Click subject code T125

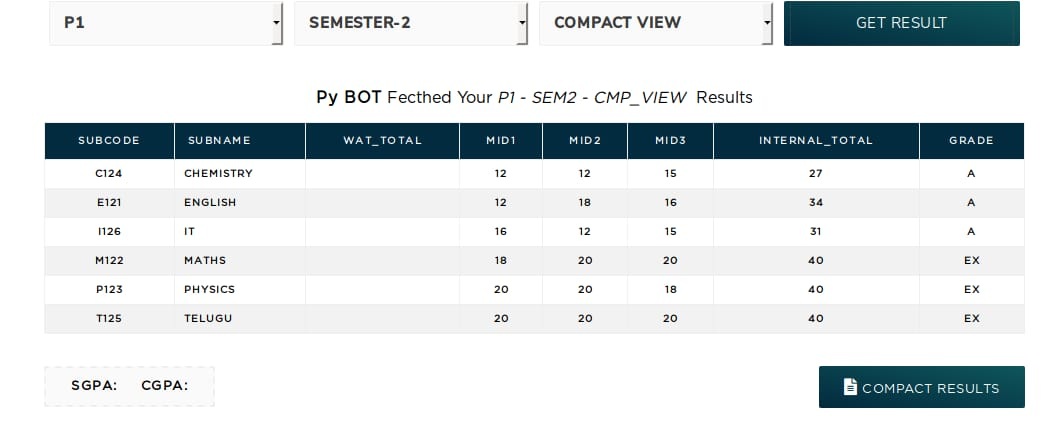pos(109,319)
